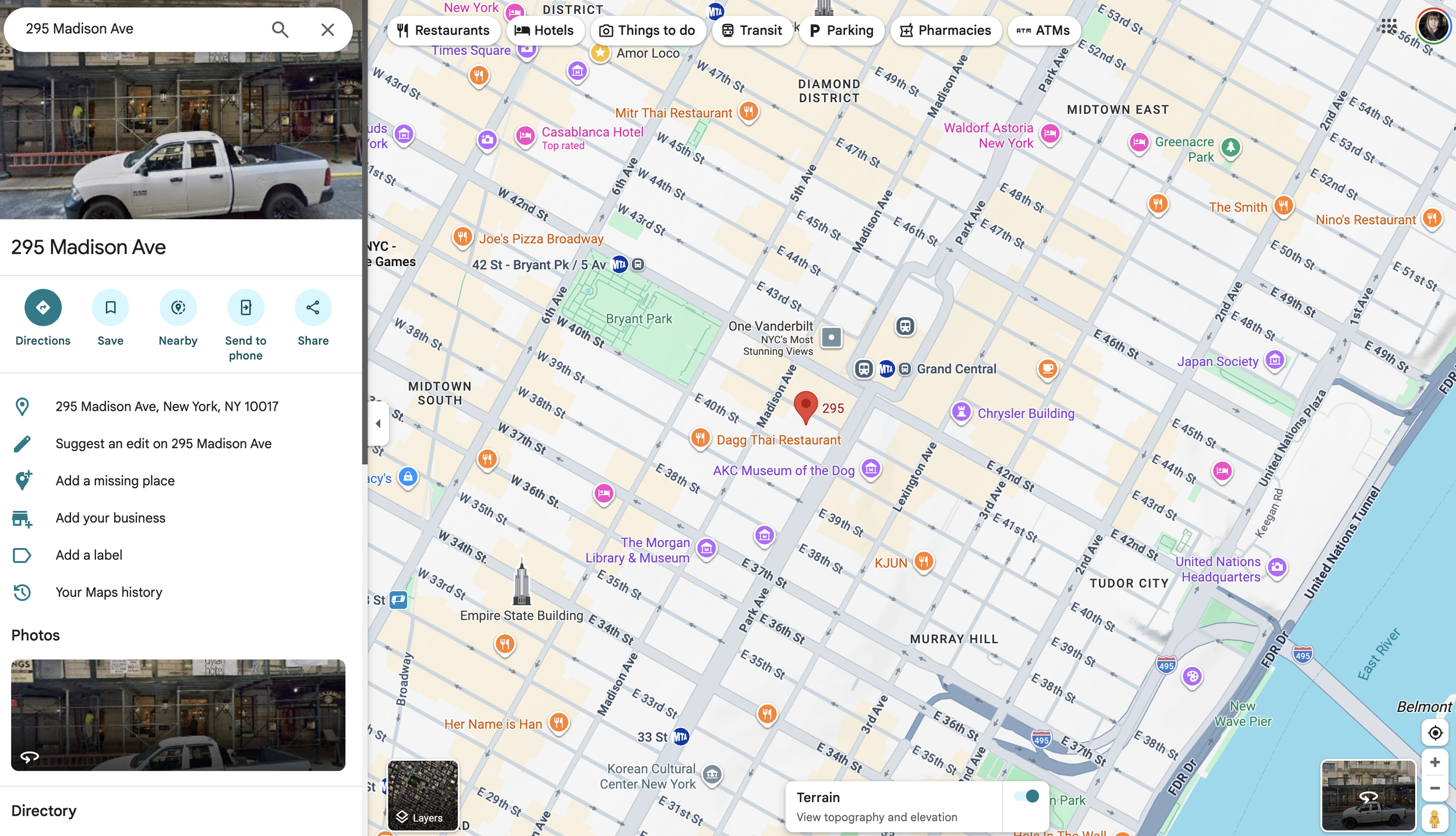Image resolution: width=1456 pixels, height=836 pixels.
Task: Disable the Terrain view toggle
Action: [1025, 797]
